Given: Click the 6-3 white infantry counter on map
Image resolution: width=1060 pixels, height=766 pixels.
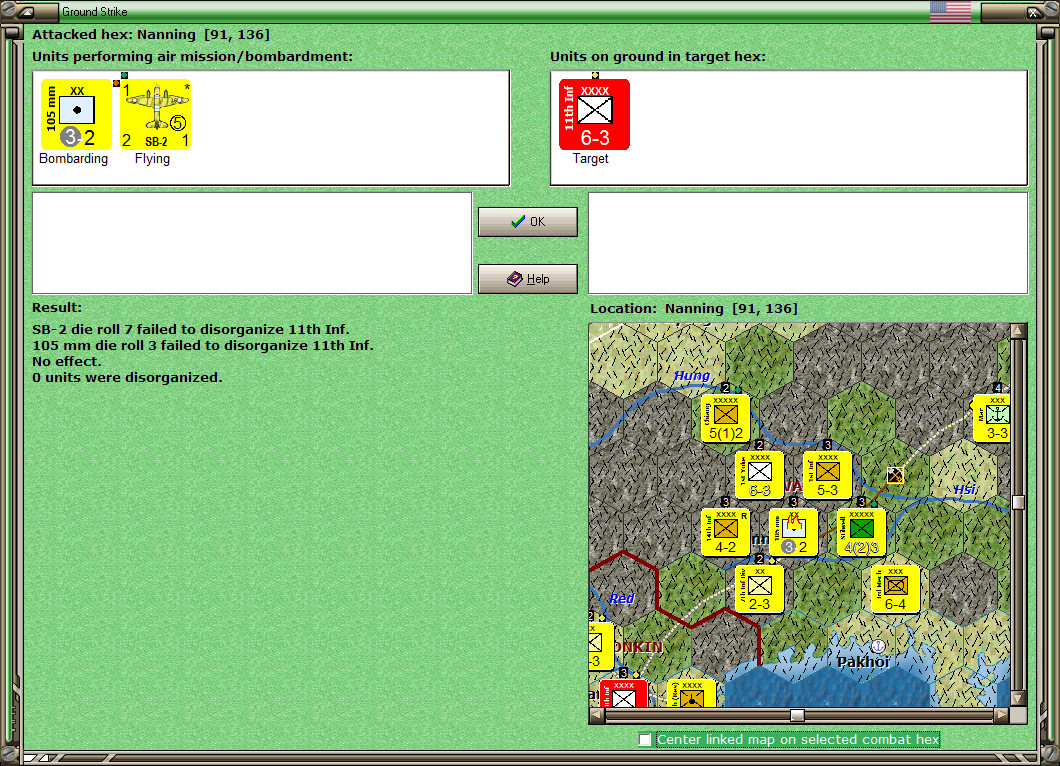Looking at the screenshot, I should click(759, 475).
